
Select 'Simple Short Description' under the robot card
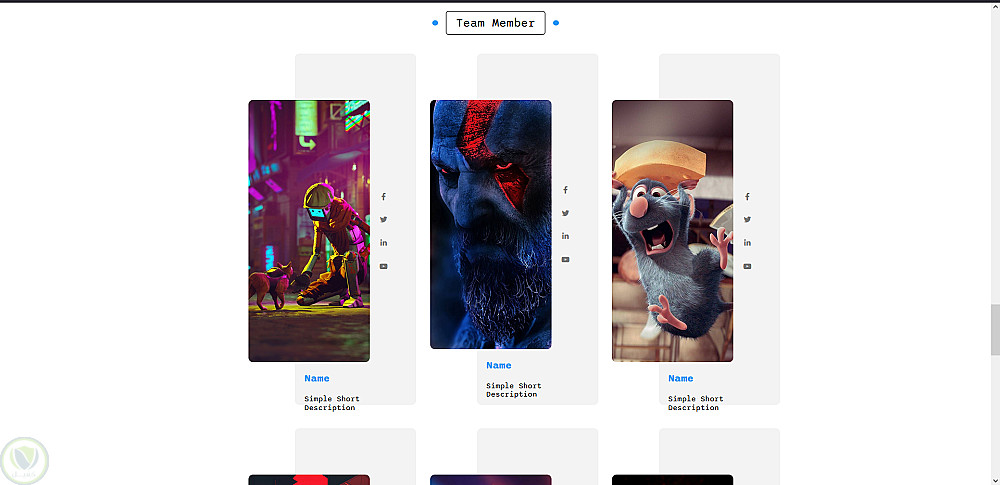click(x=332, y=403)
